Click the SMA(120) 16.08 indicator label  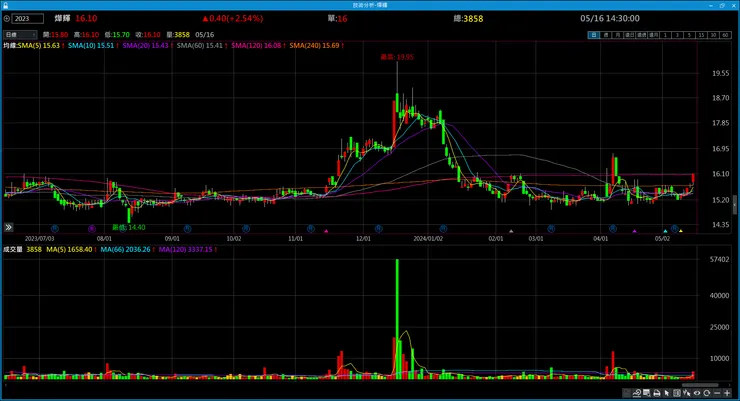click(258, 45)
